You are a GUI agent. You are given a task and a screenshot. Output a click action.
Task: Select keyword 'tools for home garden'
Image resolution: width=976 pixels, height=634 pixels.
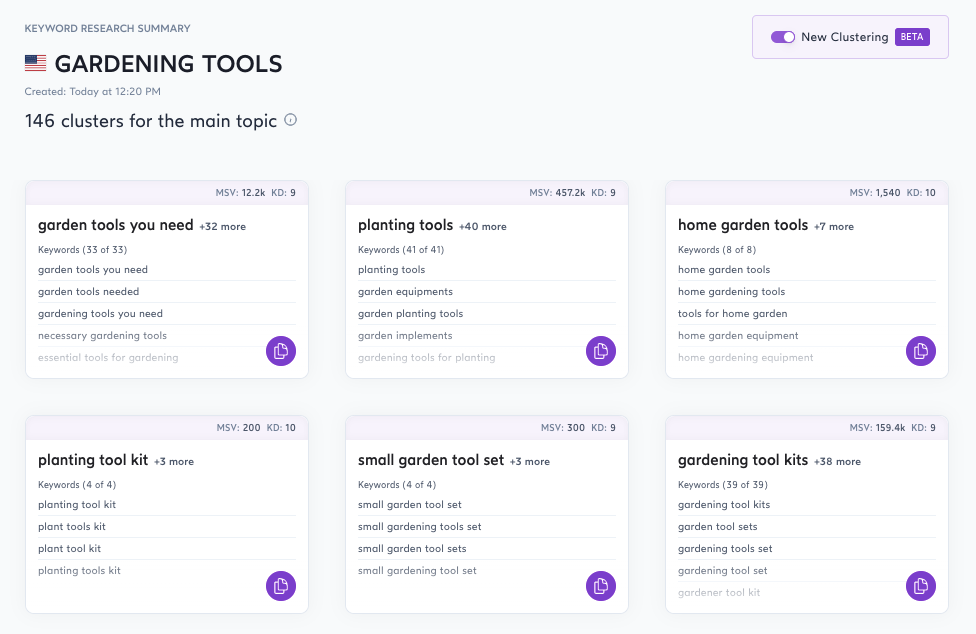[732, 314]
